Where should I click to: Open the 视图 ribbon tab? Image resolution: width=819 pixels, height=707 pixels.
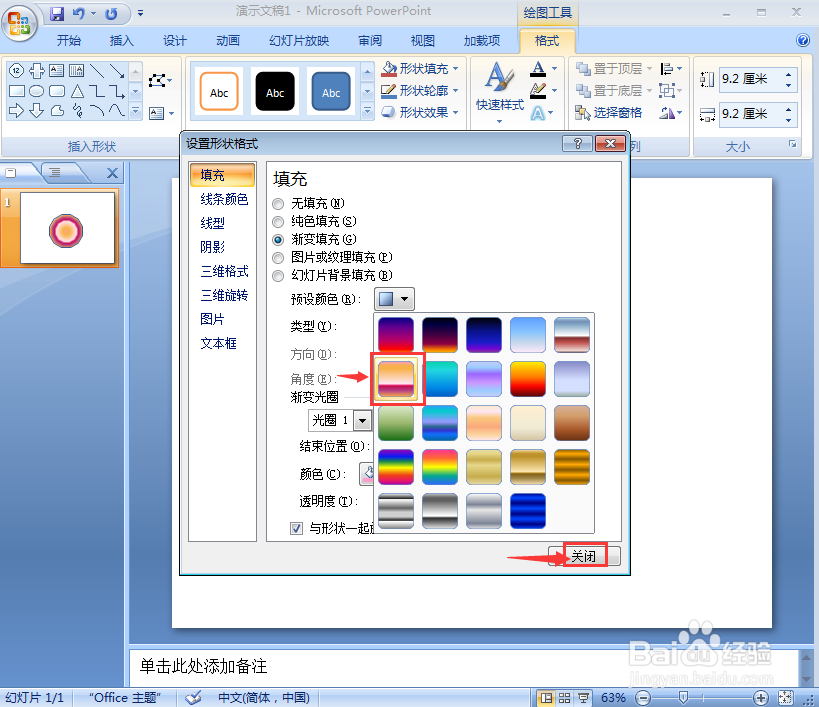click(423, 40)
